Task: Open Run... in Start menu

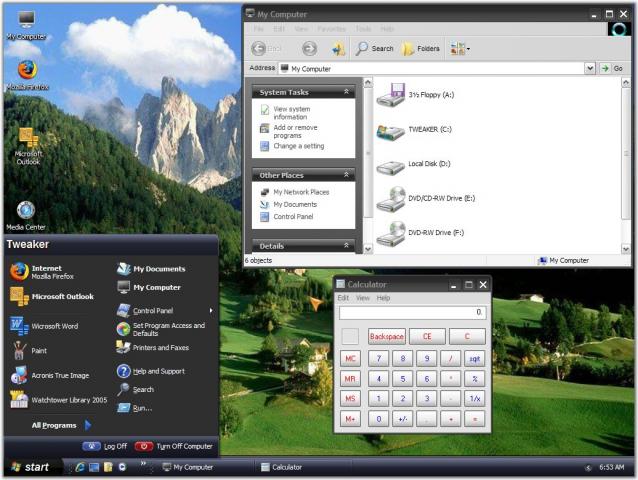Action: (x=134, y=408)
